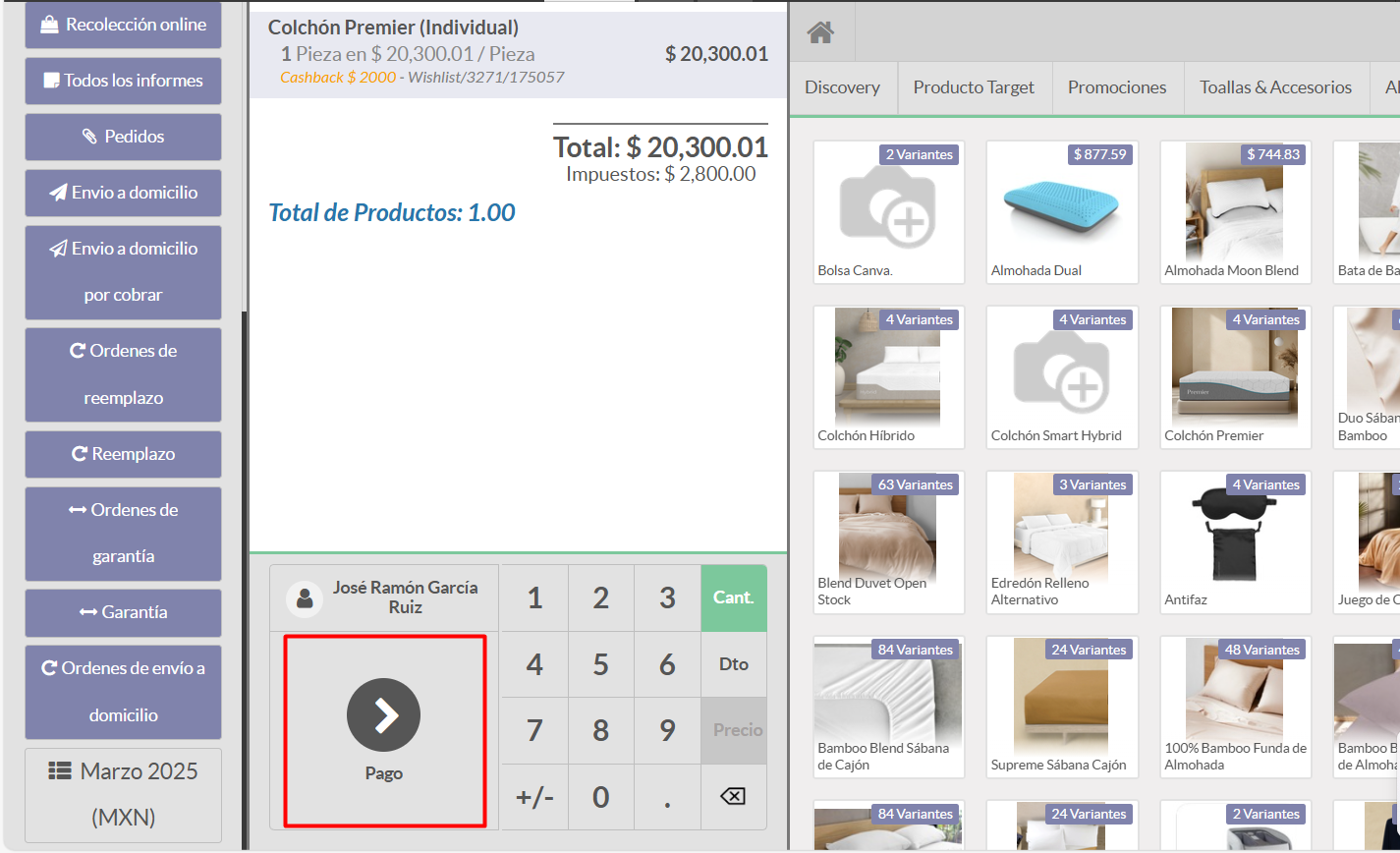Select the Colchón Premier (Individual) order line

pos(518,54)
